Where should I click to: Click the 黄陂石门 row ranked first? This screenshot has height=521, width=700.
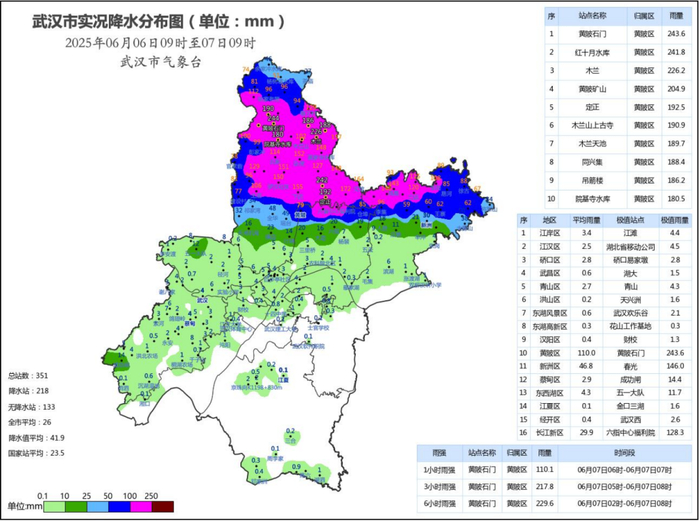tap(618, 34)
